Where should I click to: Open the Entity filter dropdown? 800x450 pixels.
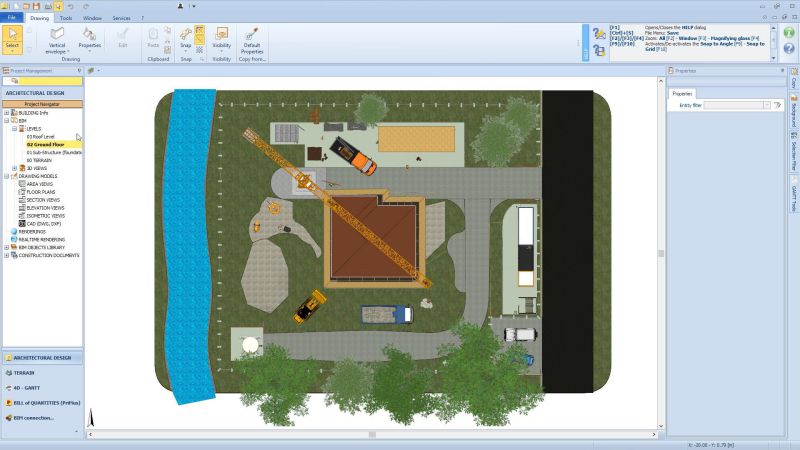tap(766, 105)
